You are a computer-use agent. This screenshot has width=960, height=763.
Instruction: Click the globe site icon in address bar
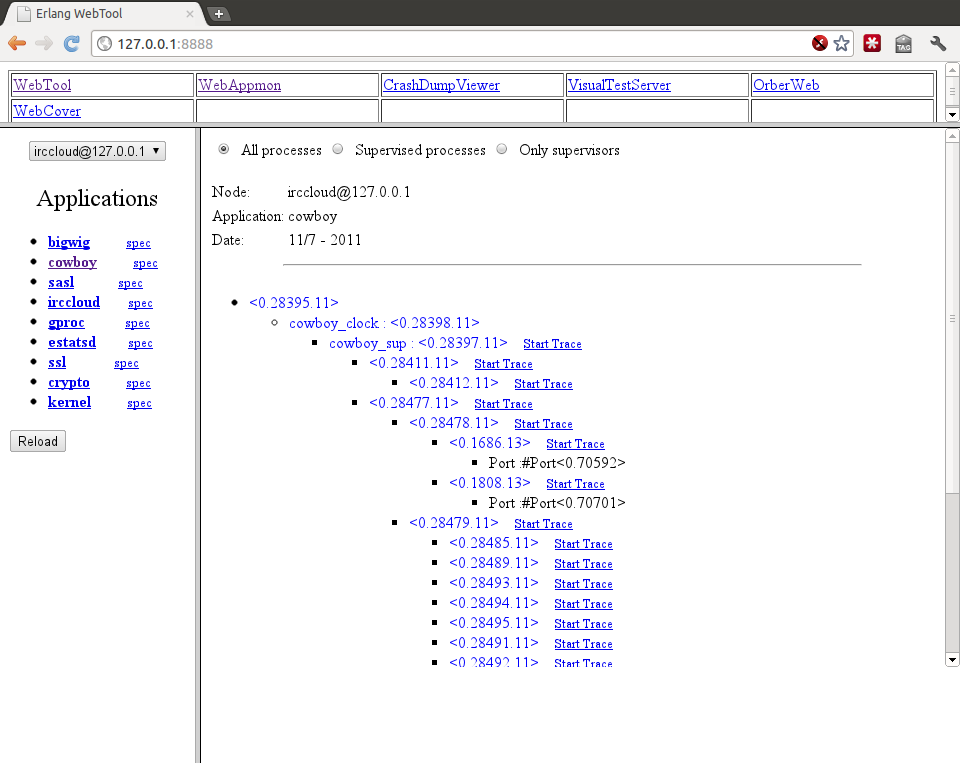[105, 43]
